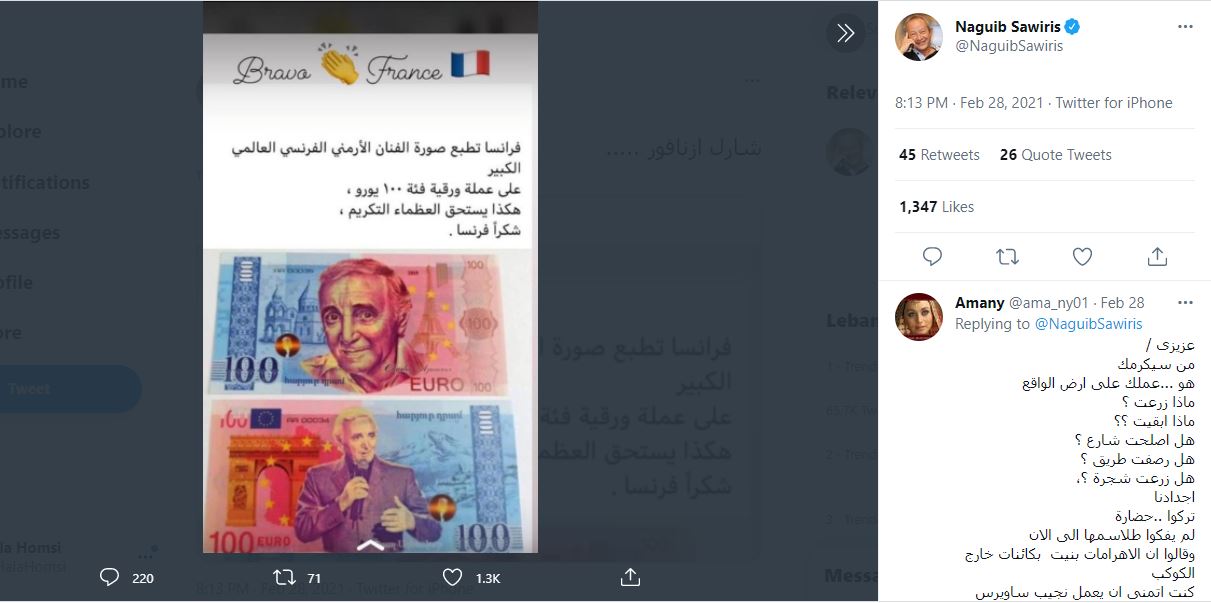The width and height of the screenshot is (1211, 603).
Task: Open Naguib Sawiris's profile picture
Action: click(x=918, y=37)
